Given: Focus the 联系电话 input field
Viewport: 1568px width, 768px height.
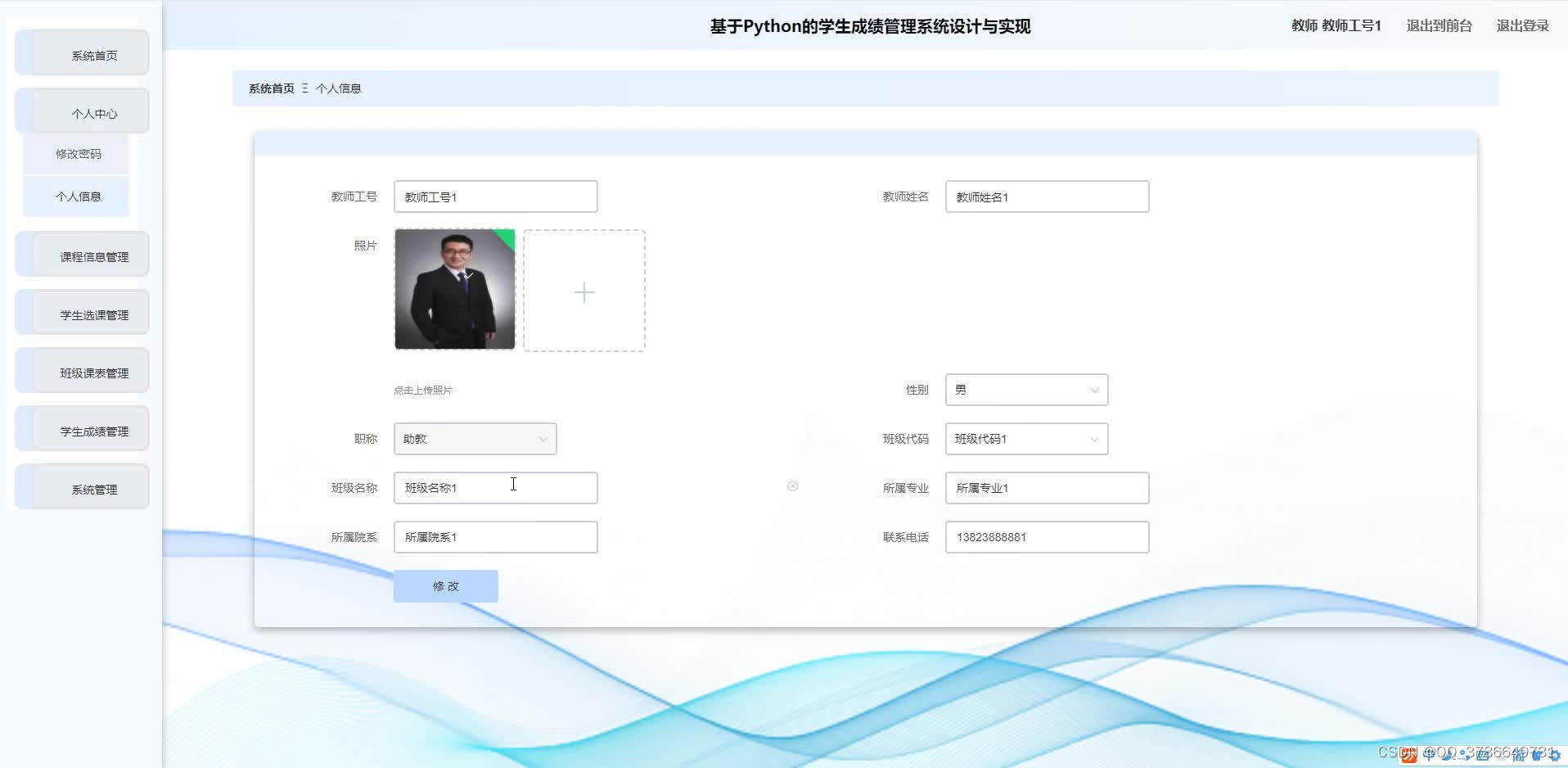Looking at the screenshot, I should pos(1048,537).
